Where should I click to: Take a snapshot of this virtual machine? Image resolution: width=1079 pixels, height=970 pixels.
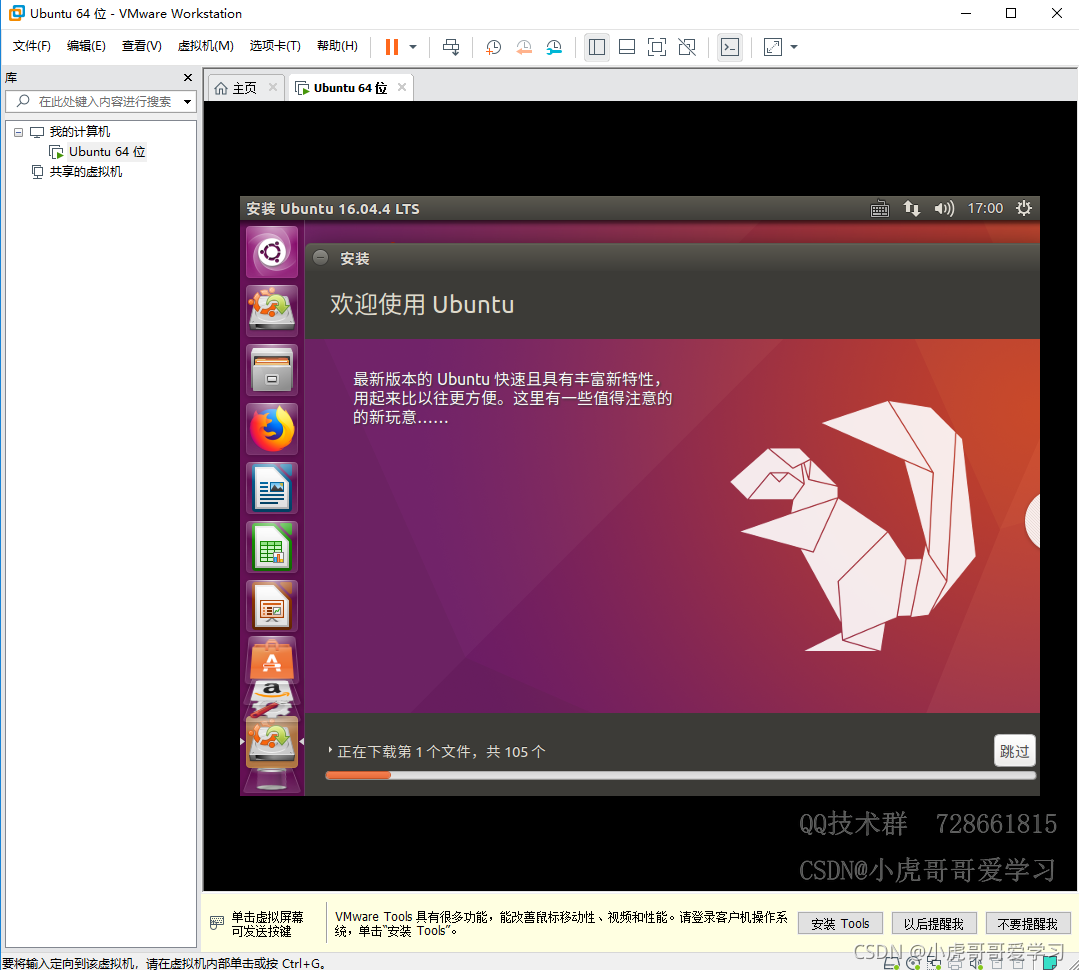pos(493,47)
